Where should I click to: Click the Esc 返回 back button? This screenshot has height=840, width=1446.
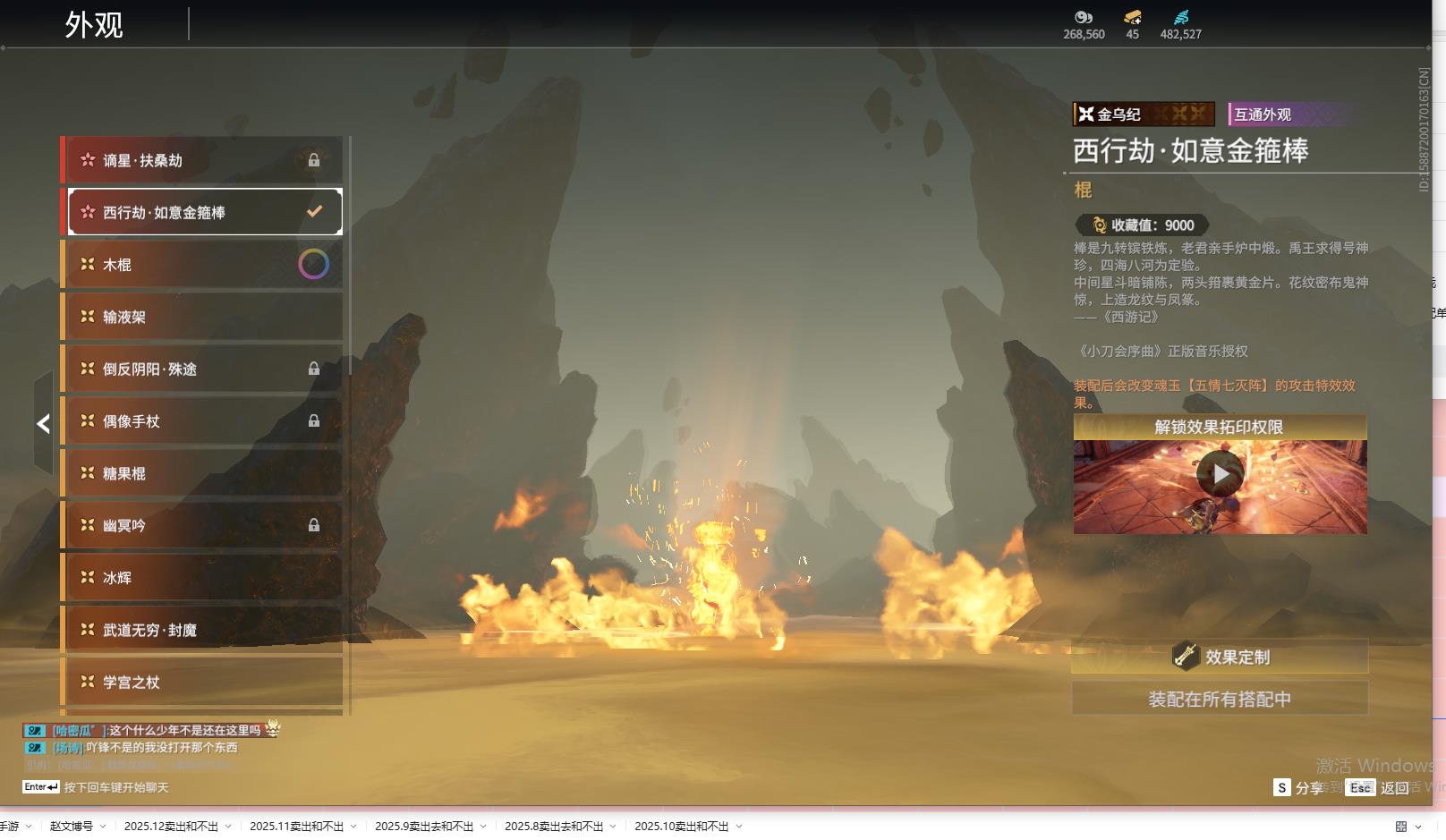coord(1379,787)
